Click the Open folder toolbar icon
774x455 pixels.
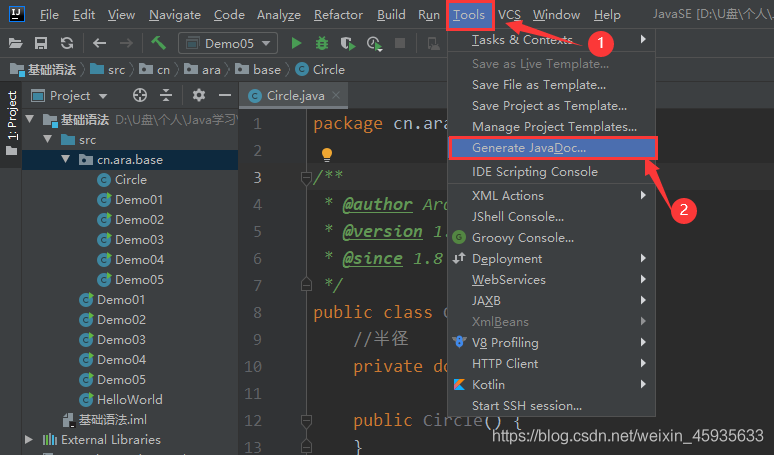point(15,43)
